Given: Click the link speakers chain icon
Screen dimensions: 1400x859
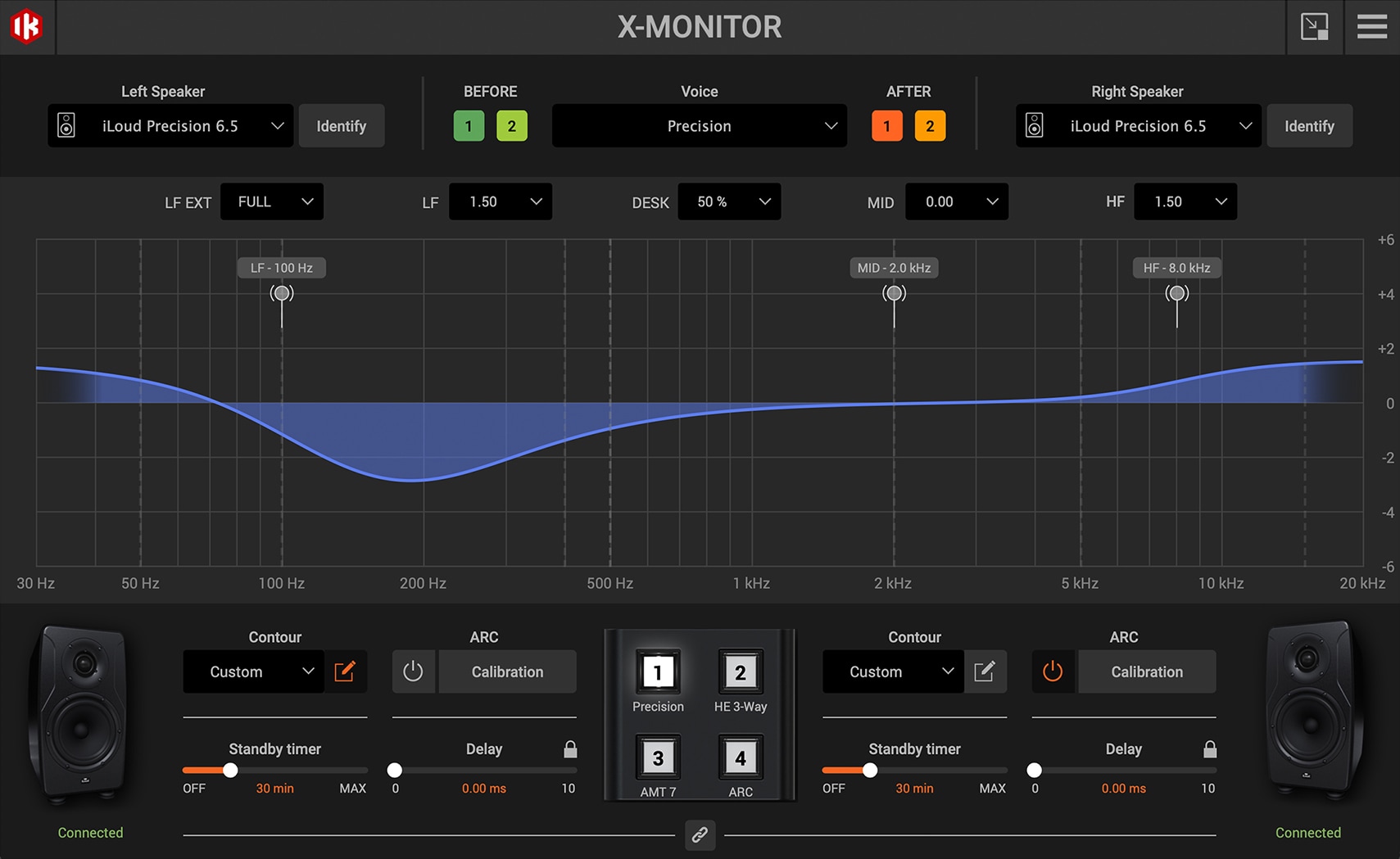Looking at the screenshot, I should point(700,834).
